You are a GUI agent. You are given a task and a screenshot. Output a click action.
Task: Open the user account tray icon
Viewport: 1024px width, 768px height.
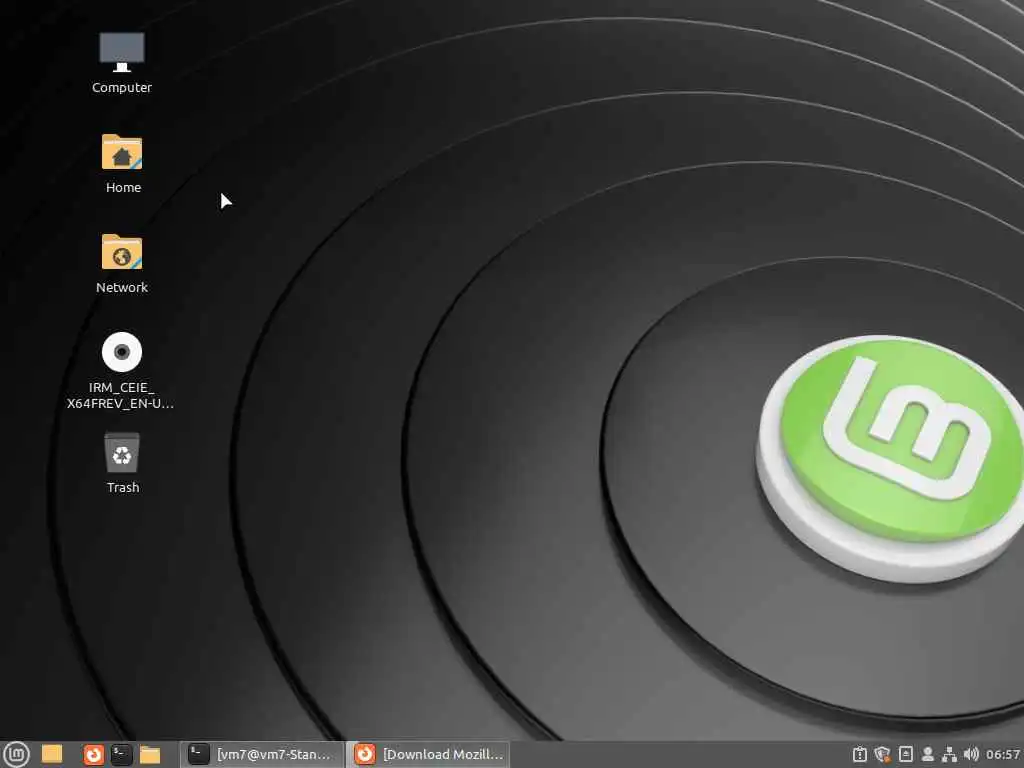[x=927, y=754]
